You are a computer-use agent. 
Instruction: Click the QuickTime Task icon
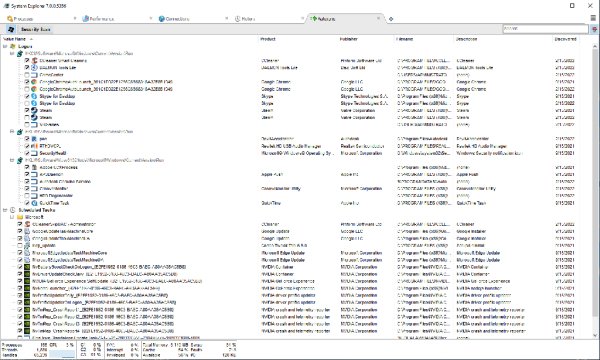coord(34,203)
